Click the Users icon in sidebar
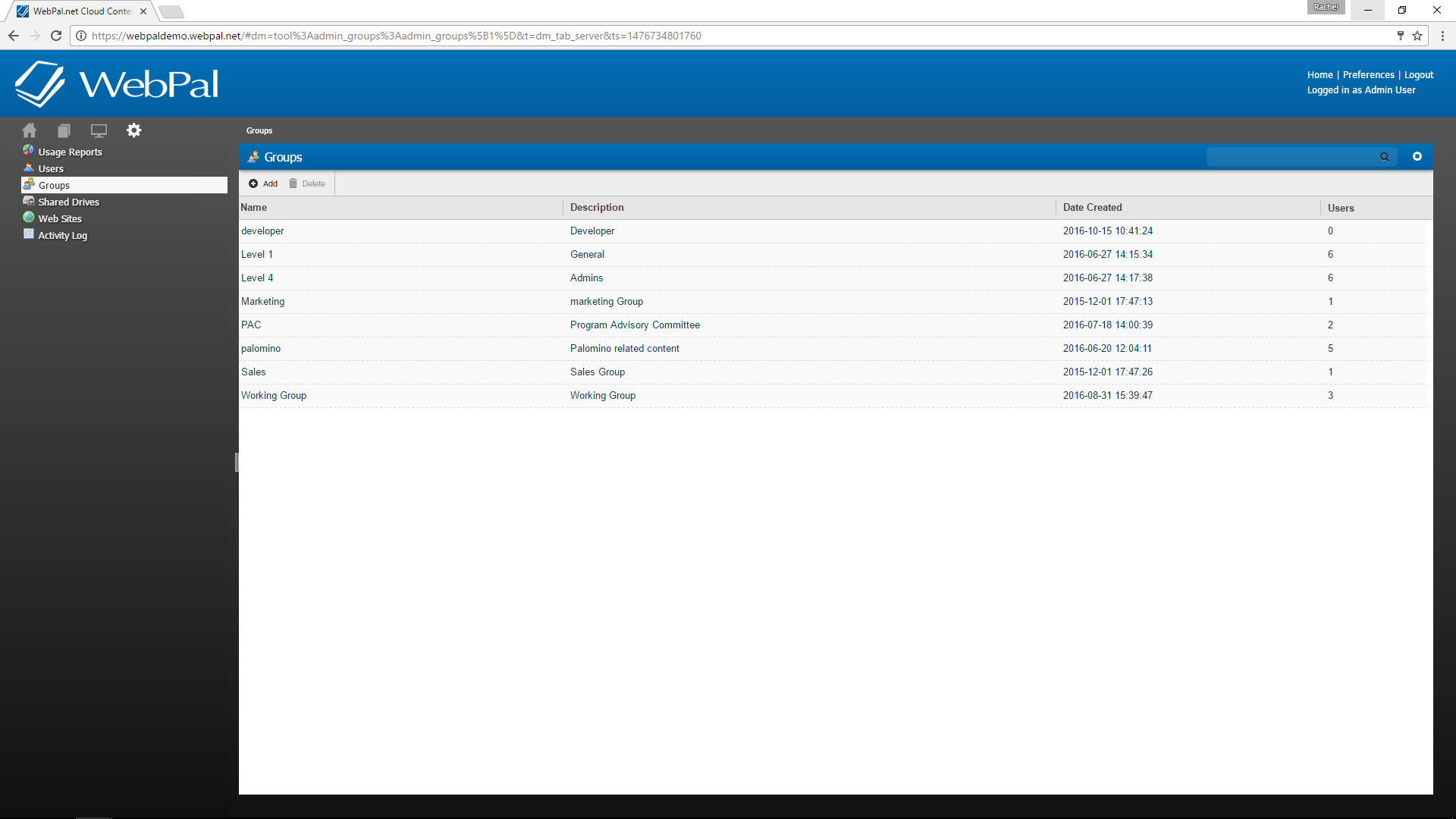The height and width of the screenshot is (819, 1456). tap(29, 168)
